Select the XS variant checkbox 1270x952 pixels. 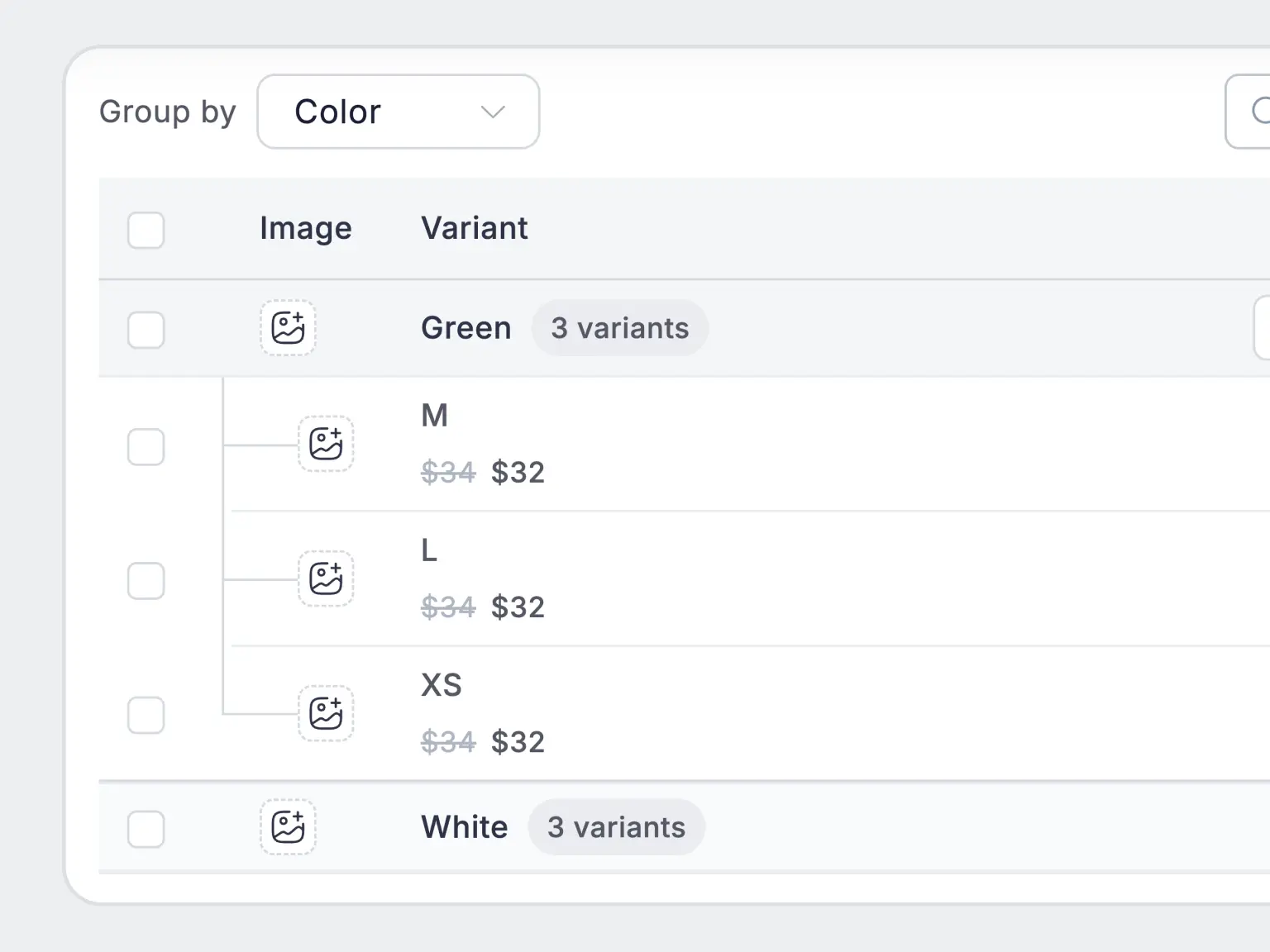tap(146, 715)
